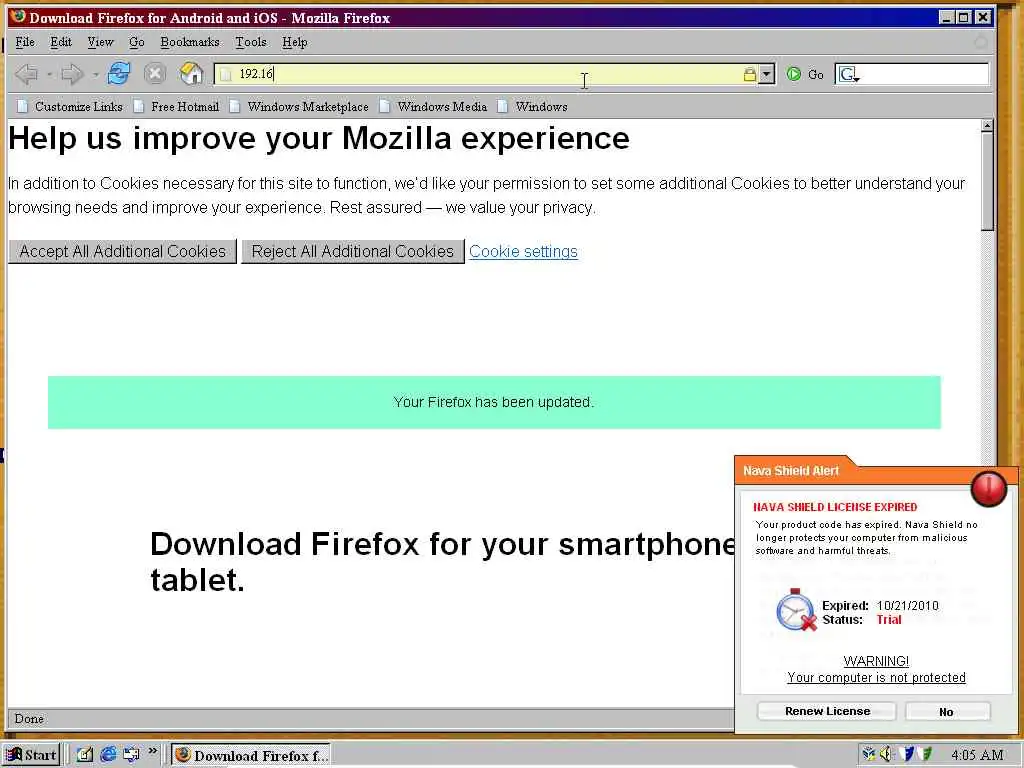
Task: Open the Forward button history dropdown arrow
Action: (x=95, y=75)
